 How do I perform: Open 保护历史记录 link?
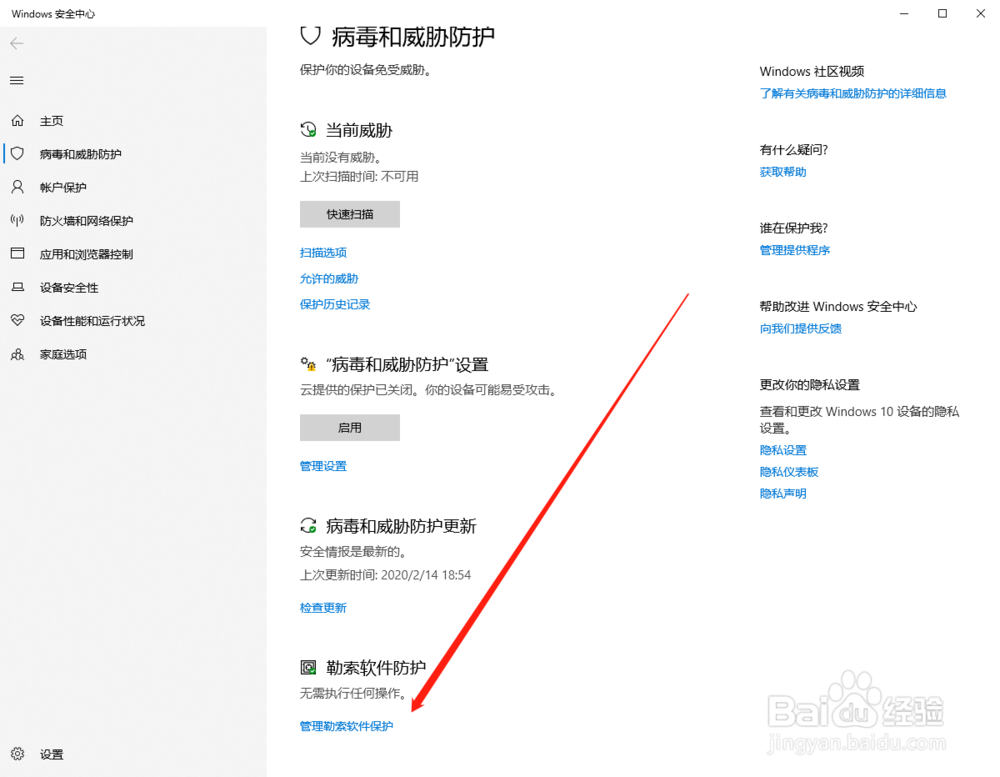click(335, 304)
